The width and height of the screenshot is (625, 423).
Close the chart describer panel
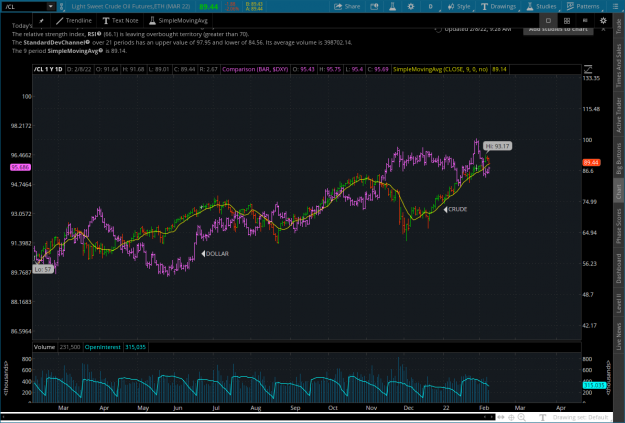(x=603, y=29)
